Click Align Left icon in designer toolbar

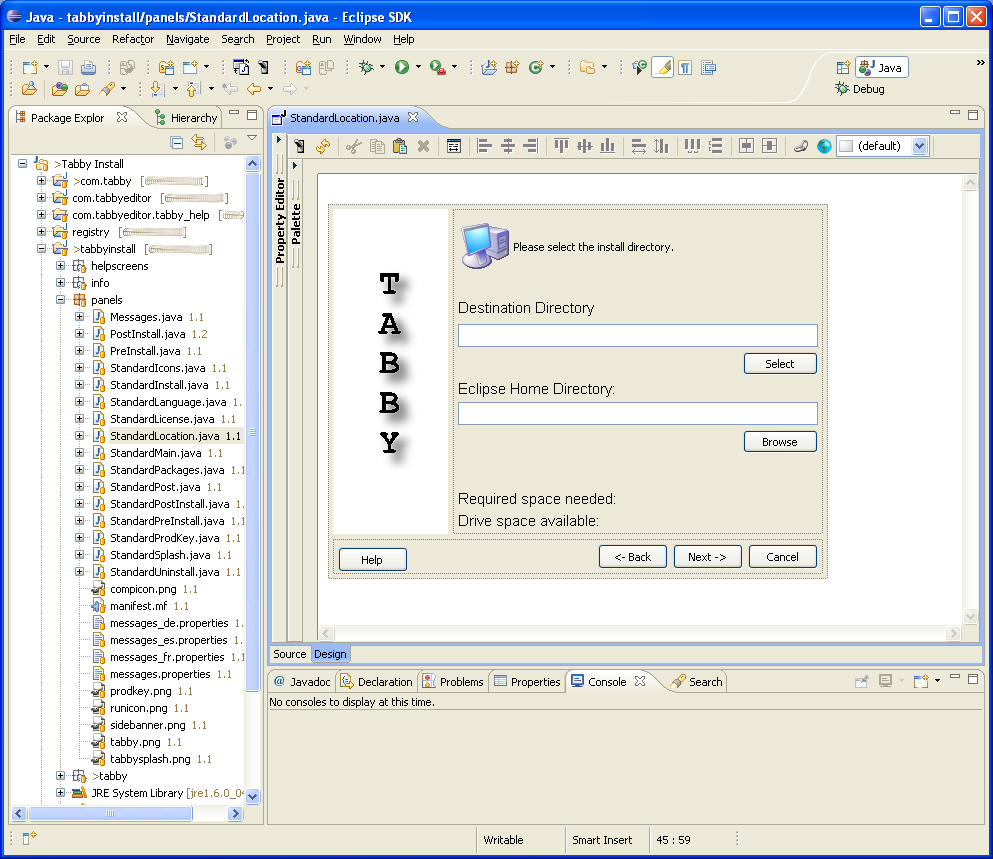[x=484, y=146]
